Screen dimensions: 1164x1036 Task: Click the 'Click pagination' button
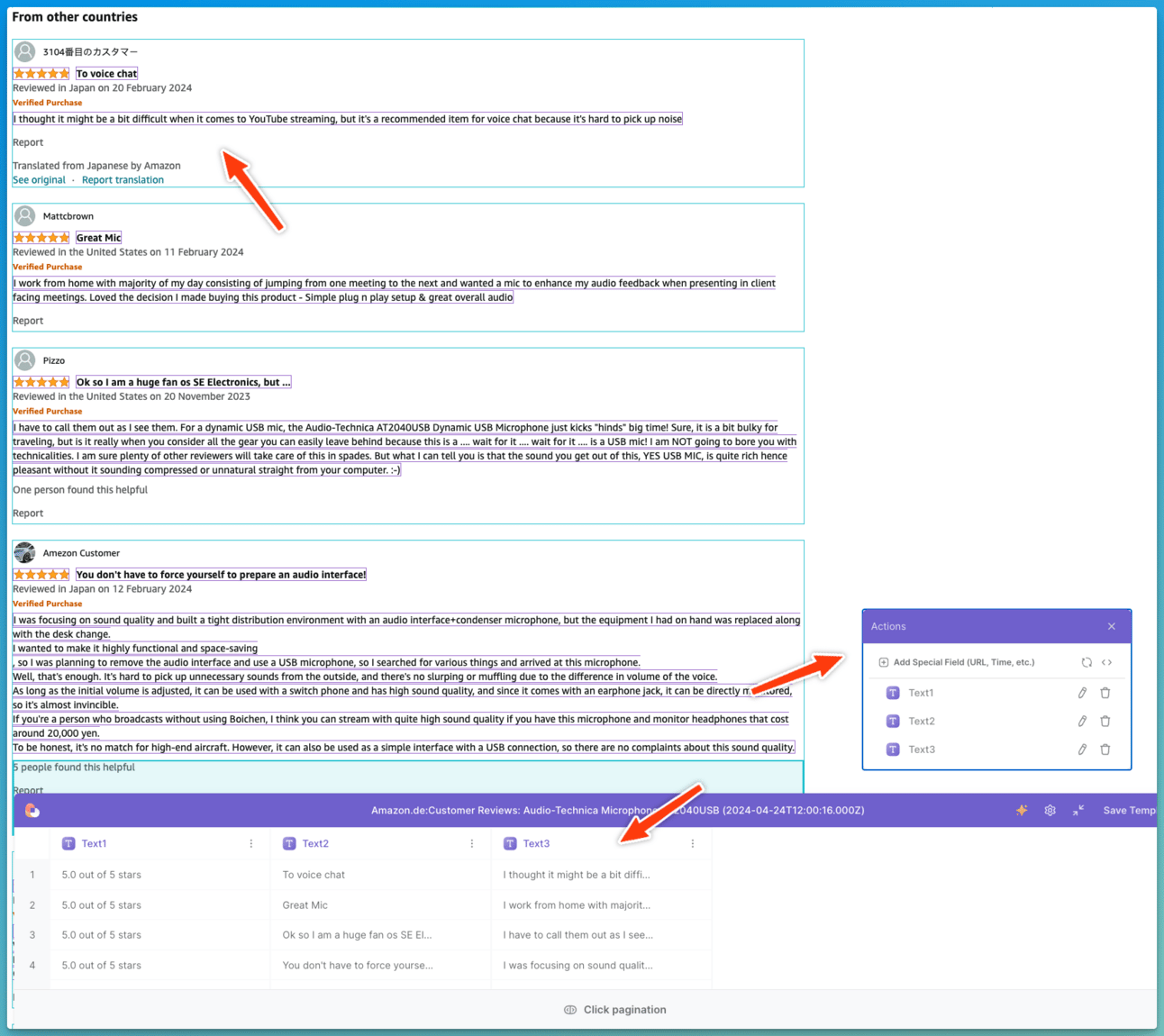[x=615, y=1010]
